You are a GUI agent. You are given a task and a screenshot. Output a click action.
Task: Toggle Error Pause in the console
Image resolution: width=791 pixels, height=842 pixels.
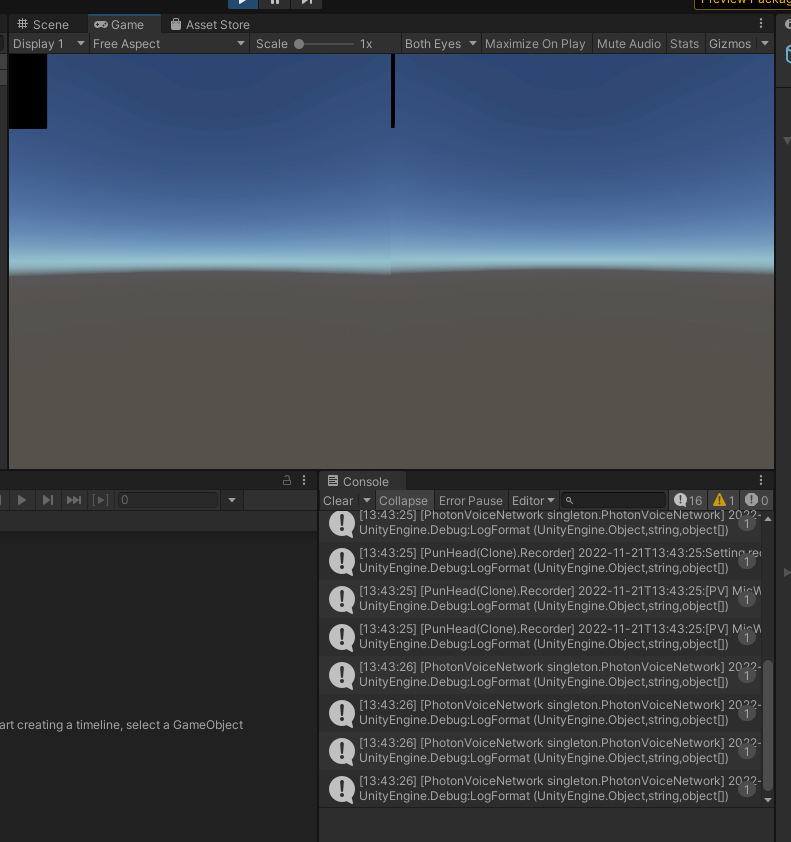(470, 501)
